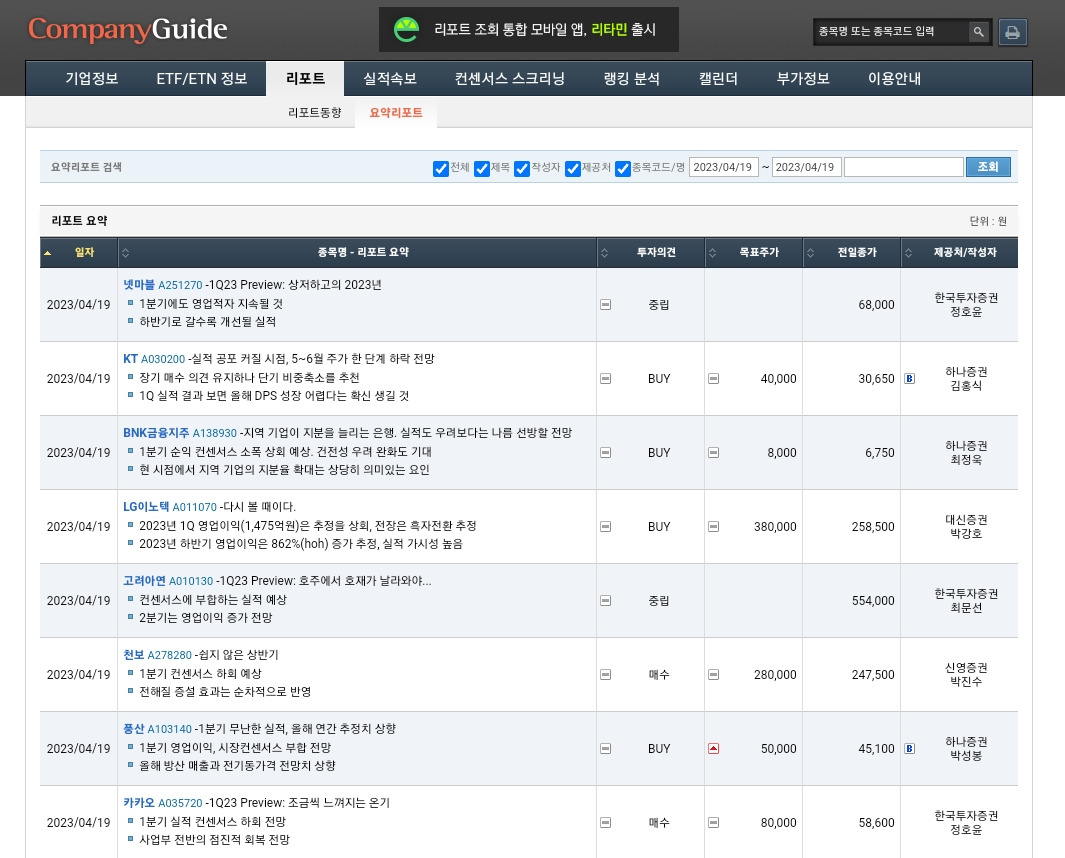
Task: Disable the 제공처 filter checkbox
Action: coord(572,168)
